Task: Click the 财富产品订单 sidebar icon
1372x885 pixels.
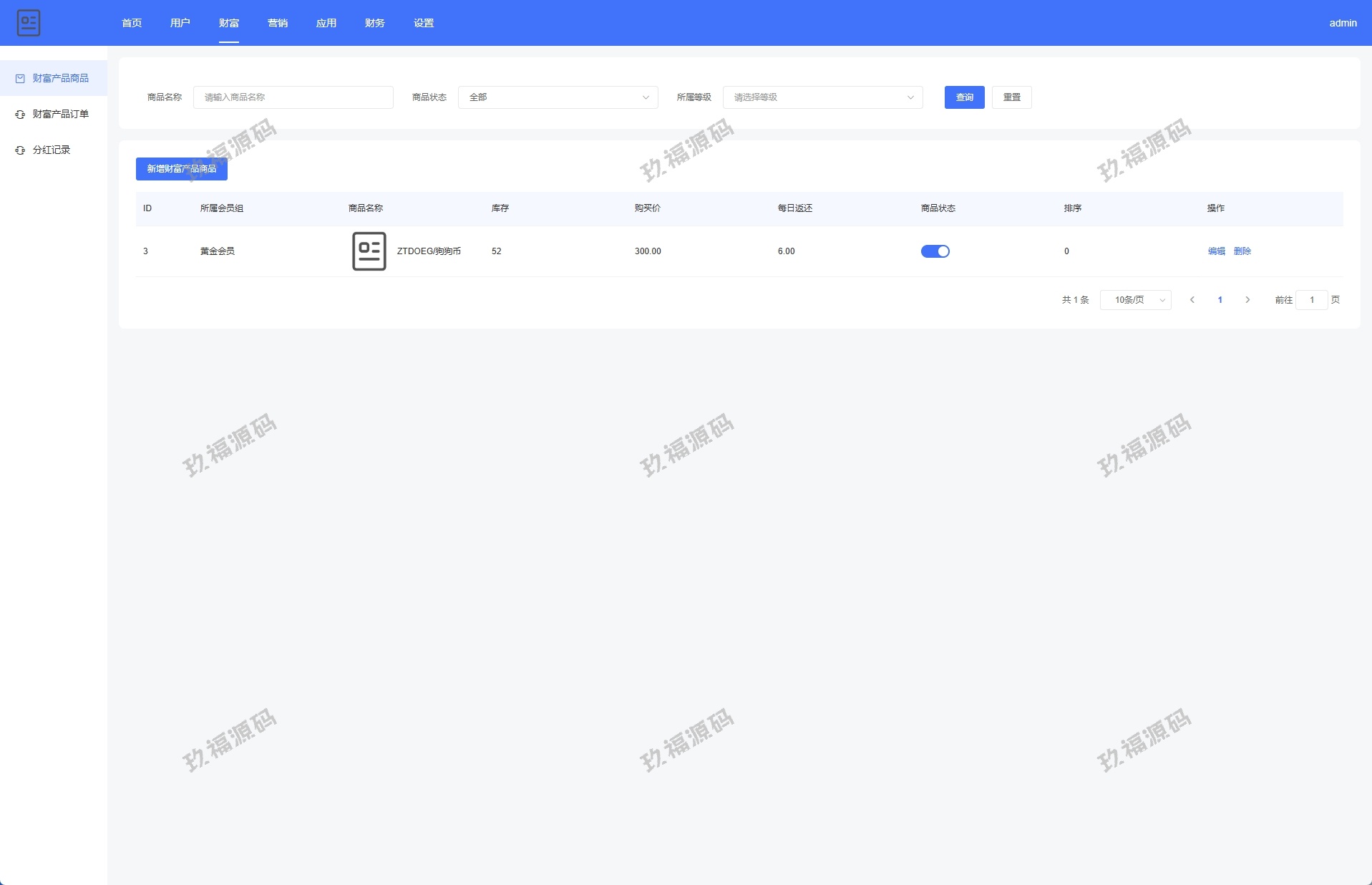Action: point(20,115)
